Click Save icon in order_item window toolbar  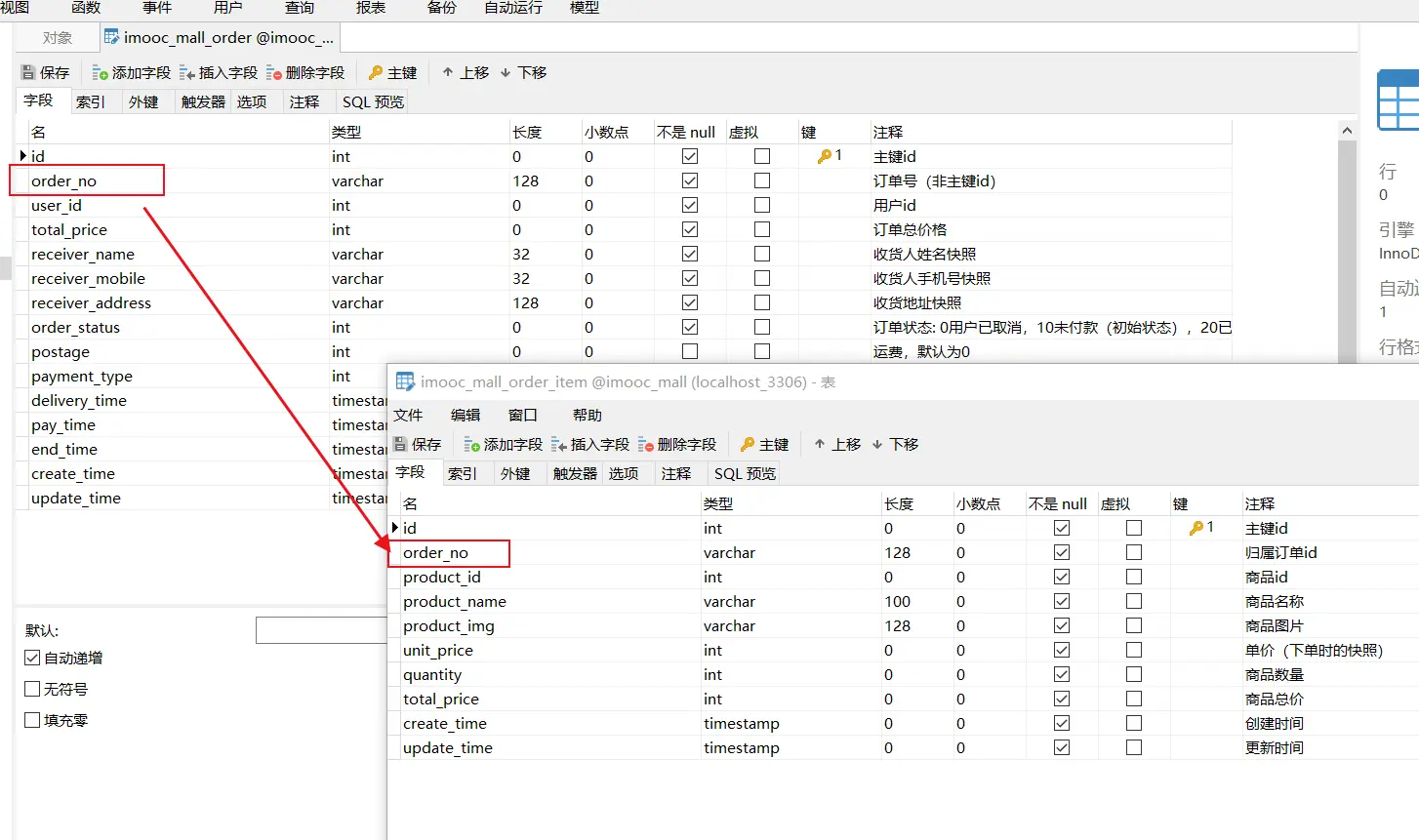coord(400,445)
